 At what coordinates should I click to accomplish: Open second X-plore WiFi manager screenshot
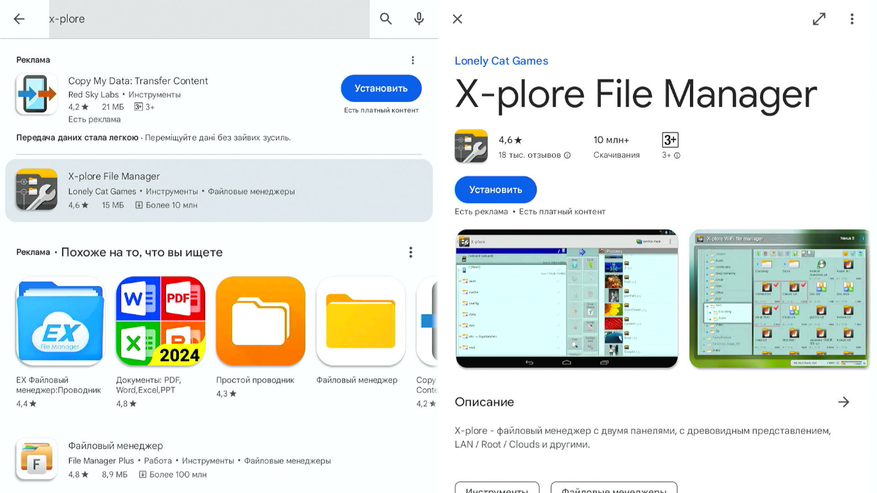780,298
